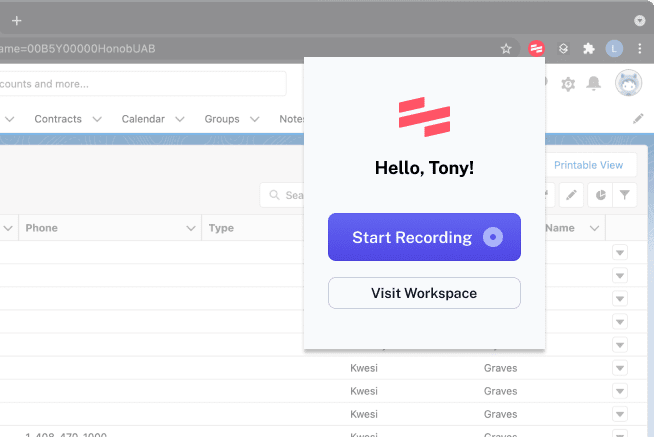
Task: Click the Visit Workspace button
Action: (424, 293)
